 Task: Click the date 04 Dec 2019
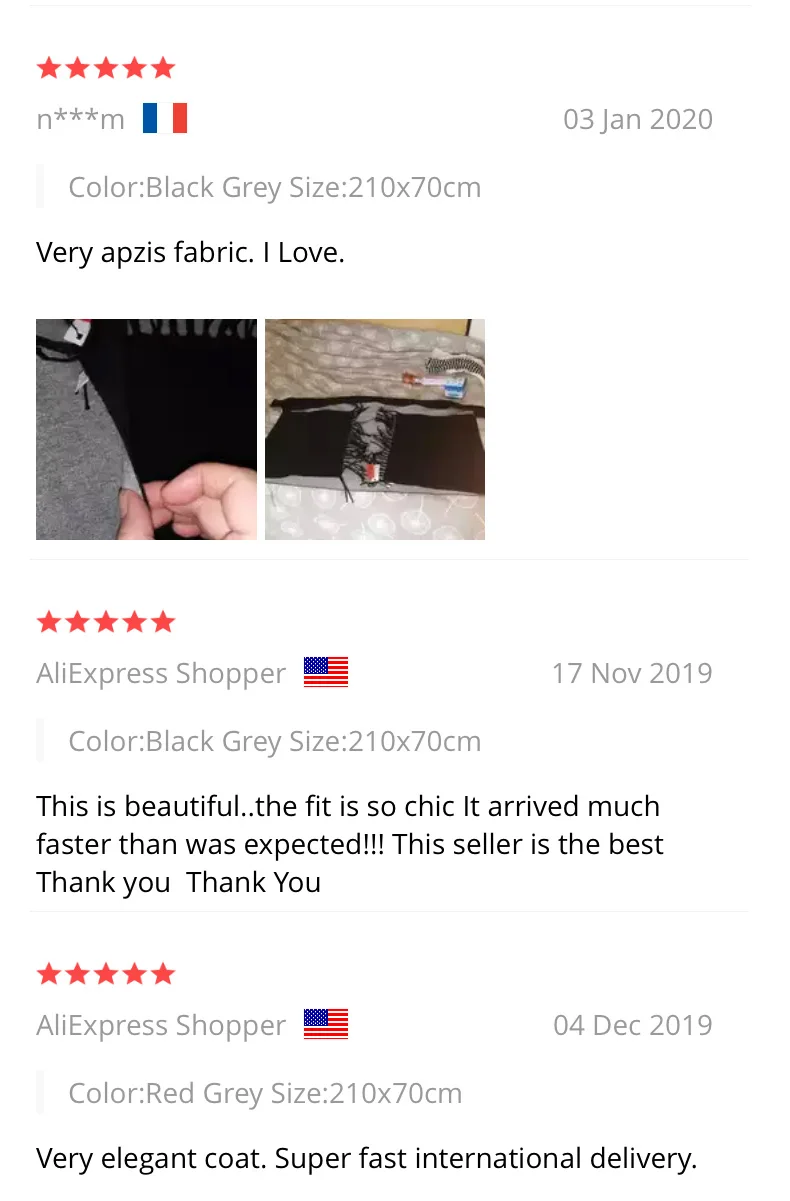(x=633, y=1025)
